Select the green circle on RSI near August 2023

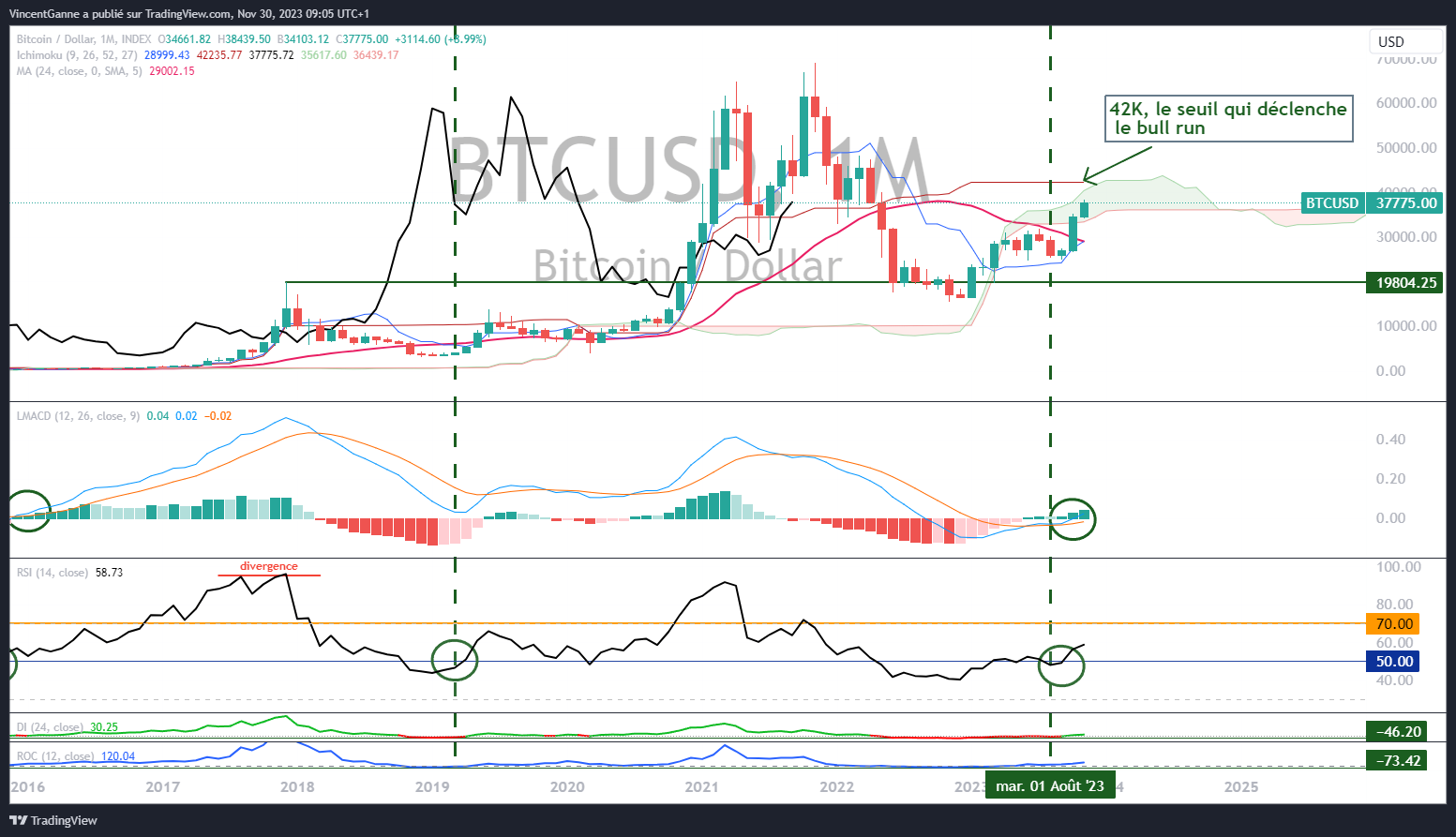tap(1062, 665)
